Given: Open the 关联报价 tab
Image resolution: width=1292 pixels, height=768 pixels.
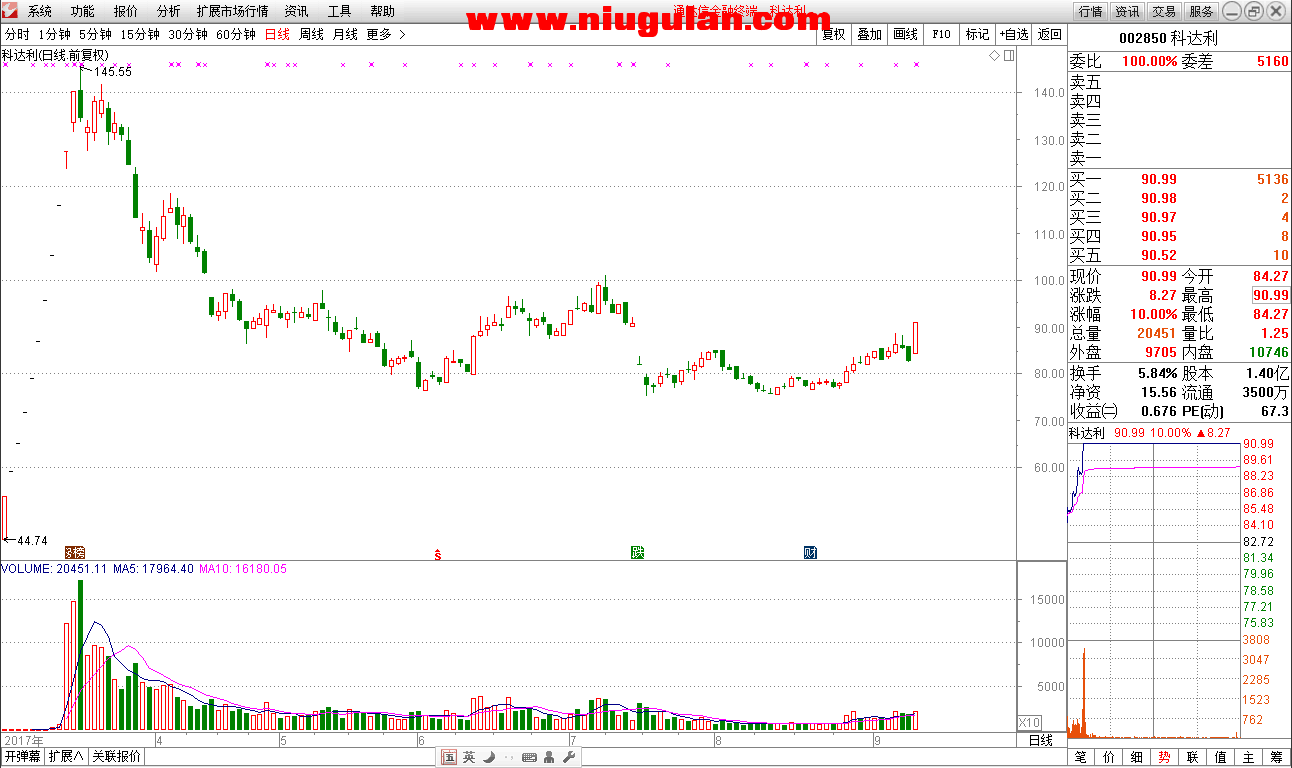Looking at the screenshot, I should [116, 757].
